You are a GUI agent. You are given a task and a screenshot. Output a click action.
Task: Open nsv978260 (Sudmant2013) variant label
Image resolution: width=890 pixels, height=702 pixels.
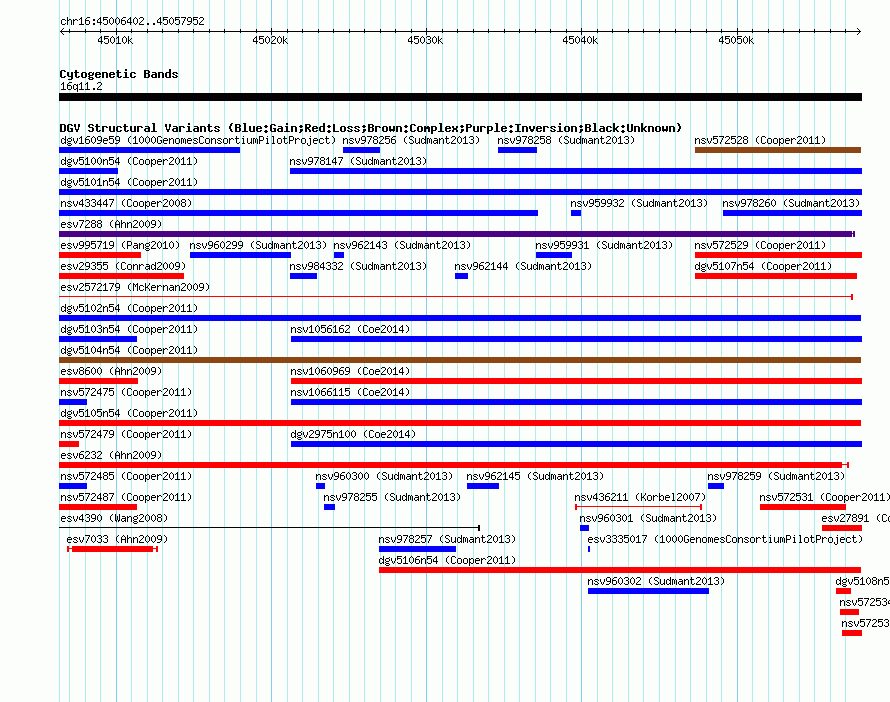(x=791, y=203)
